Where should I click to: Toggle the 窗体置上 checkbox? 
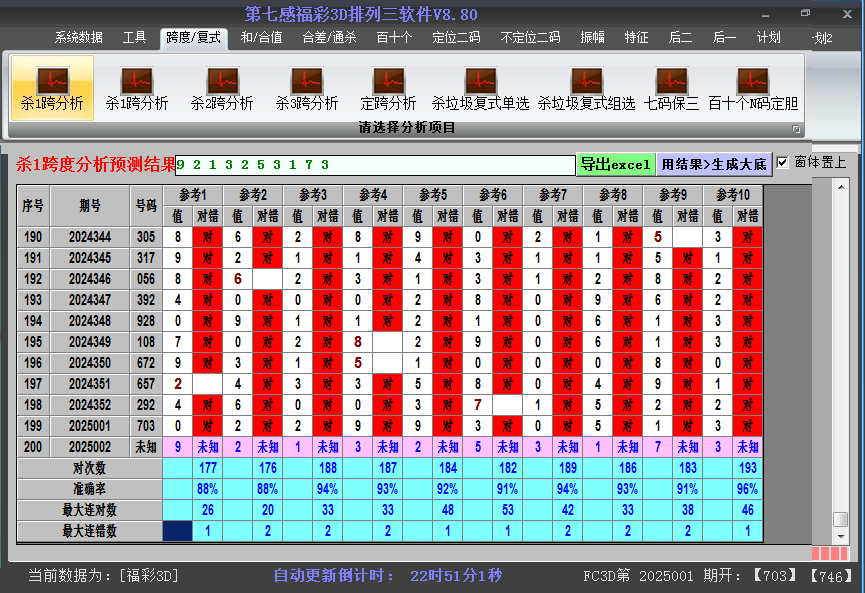coord(782,162)
